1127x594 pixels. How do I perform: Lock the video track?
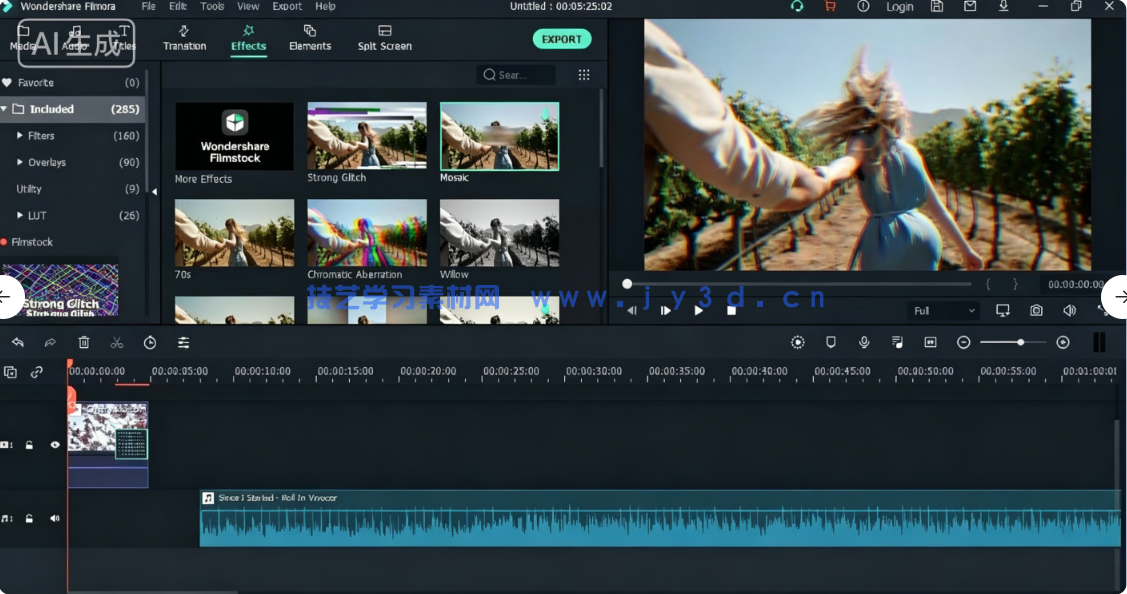tap(29, 444)
